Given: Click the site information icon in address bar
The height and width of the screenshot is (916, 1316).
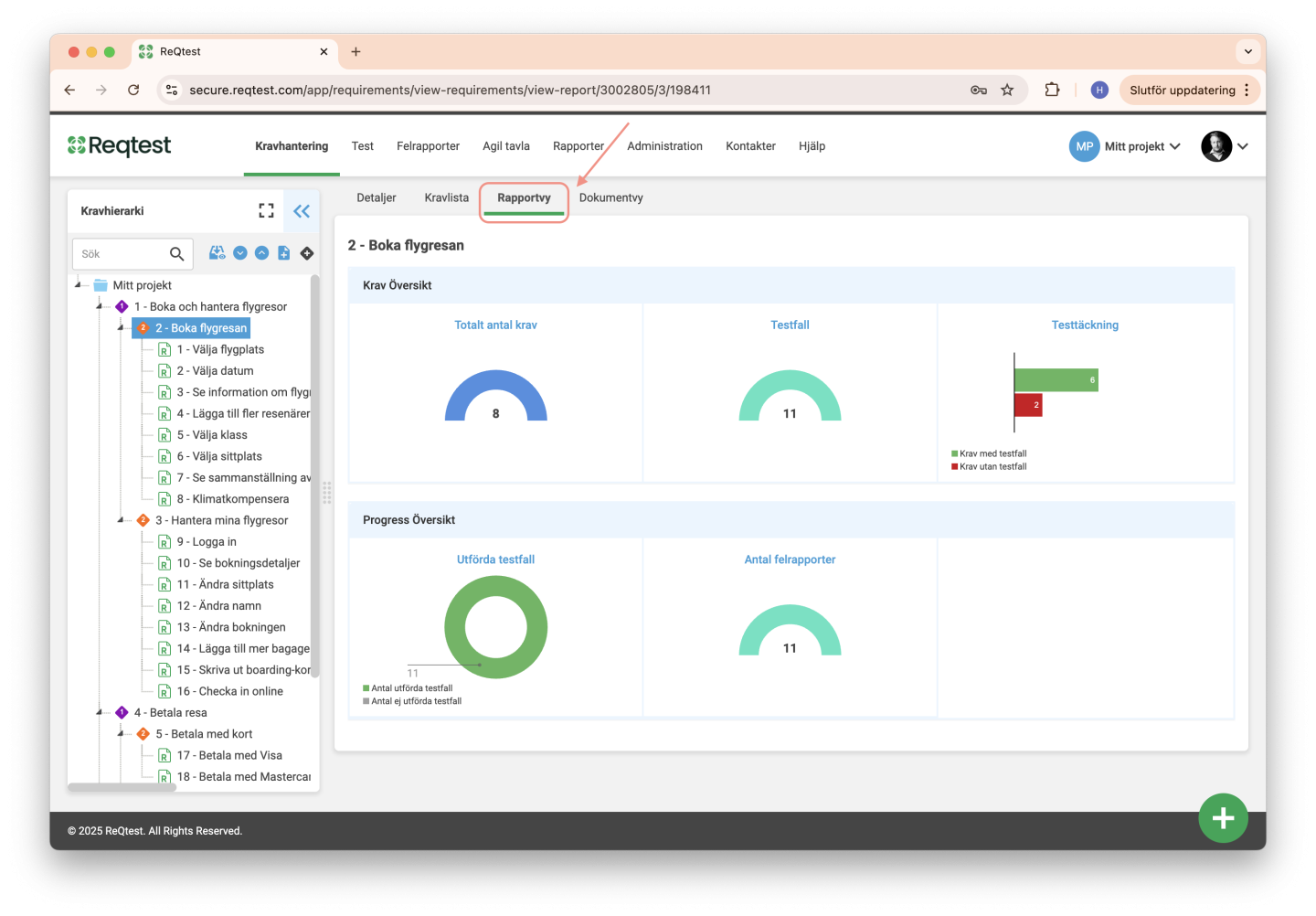Looking at the screenshot, I should point(172,90).
